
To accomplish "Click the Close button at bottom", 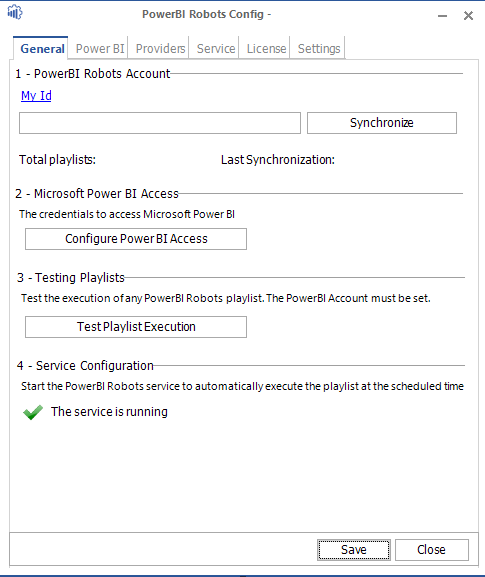I will coord(432,550).
